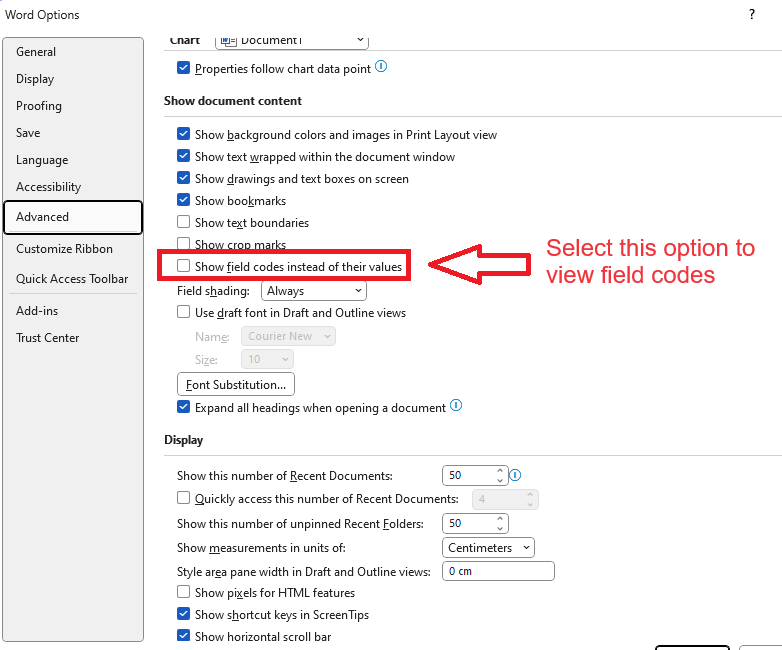Select the Advanced category
The height and width of the screenshot is (650, 782).
tap(73, 217)
